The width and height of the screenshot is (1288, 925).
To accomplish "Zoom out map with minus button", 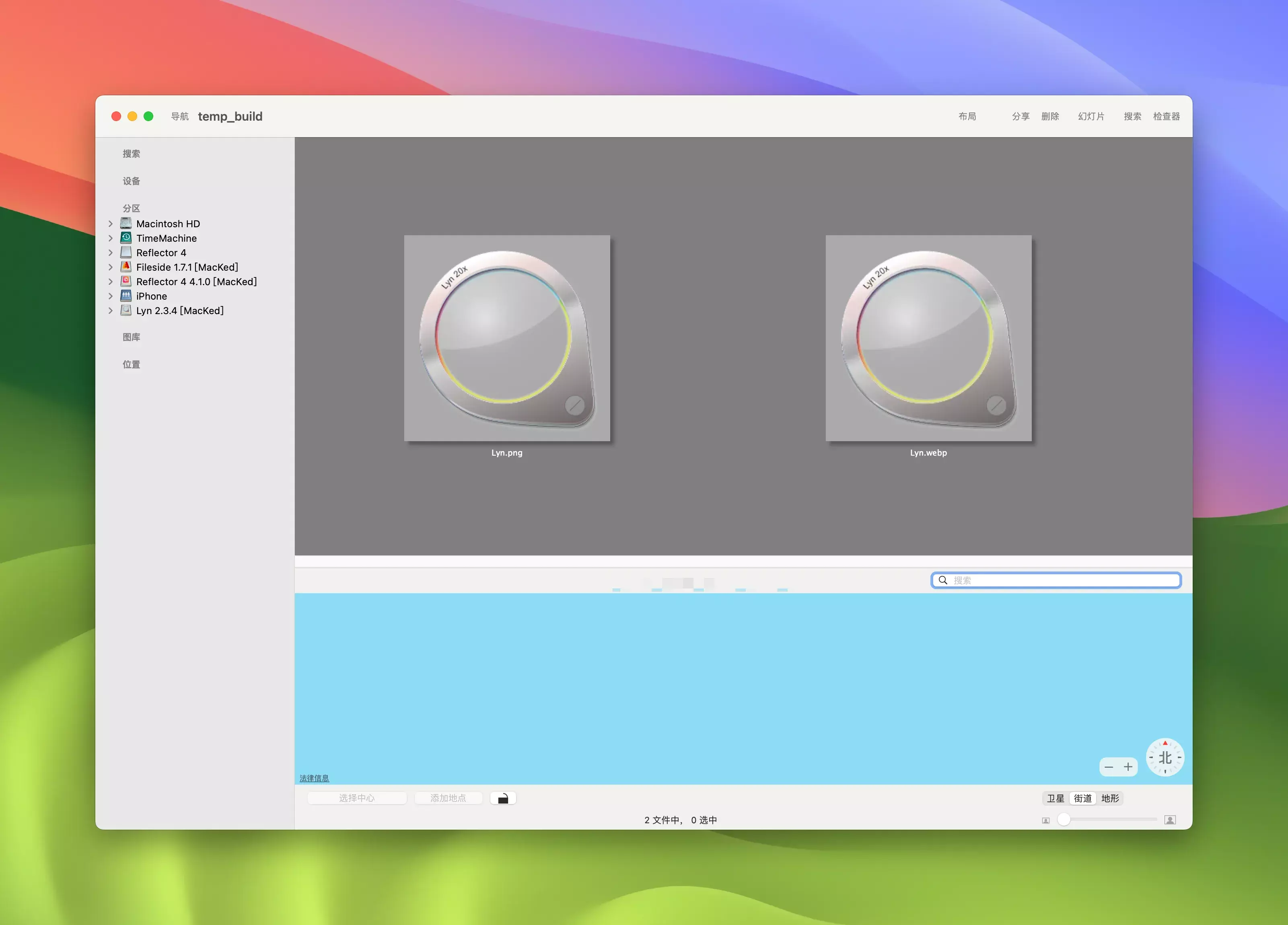I will pyautogui.click(x=1109, y=767).
